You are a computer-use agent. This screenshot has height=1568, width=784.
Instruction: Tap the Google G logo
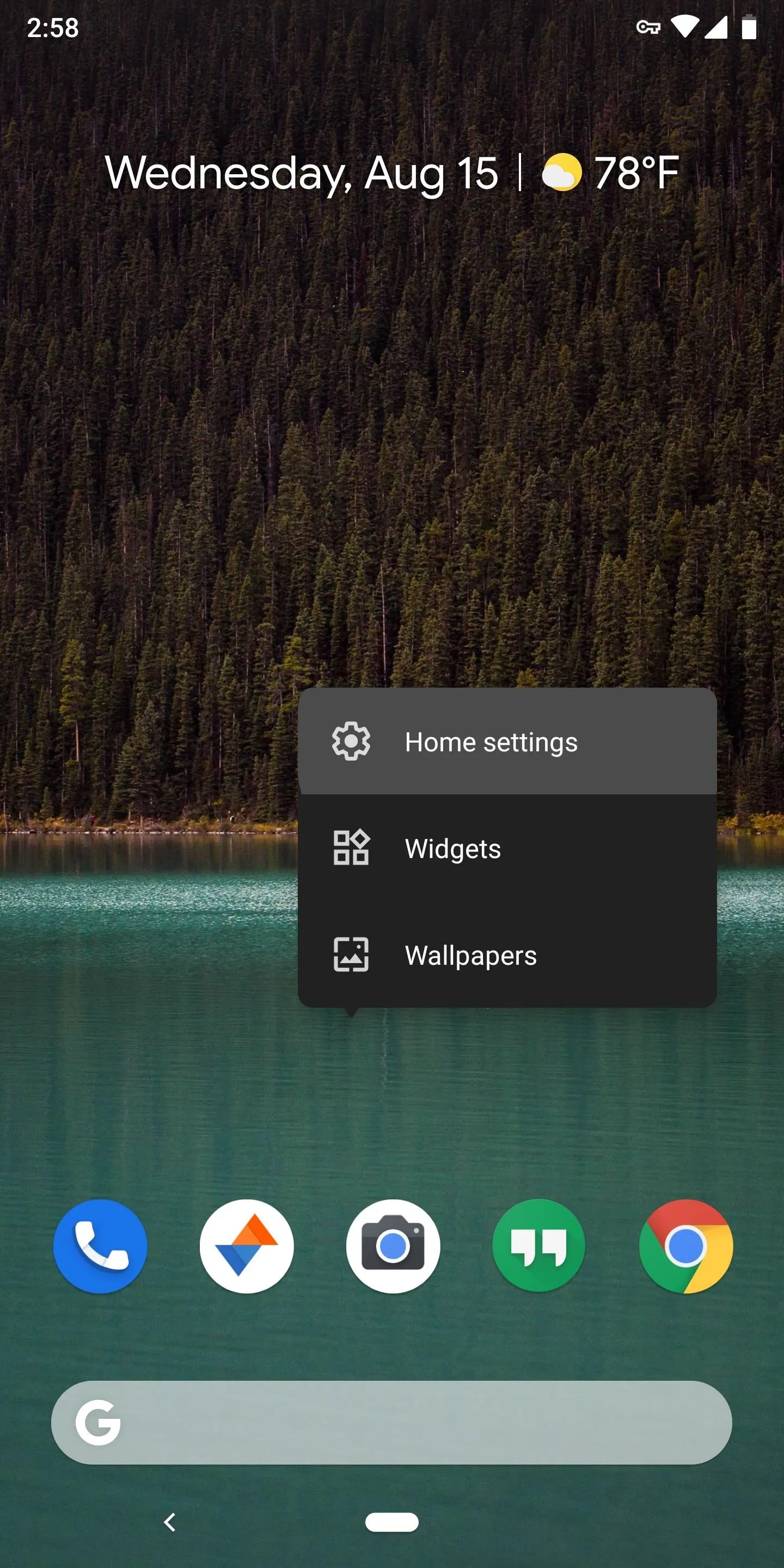[x=98, y=1423]
